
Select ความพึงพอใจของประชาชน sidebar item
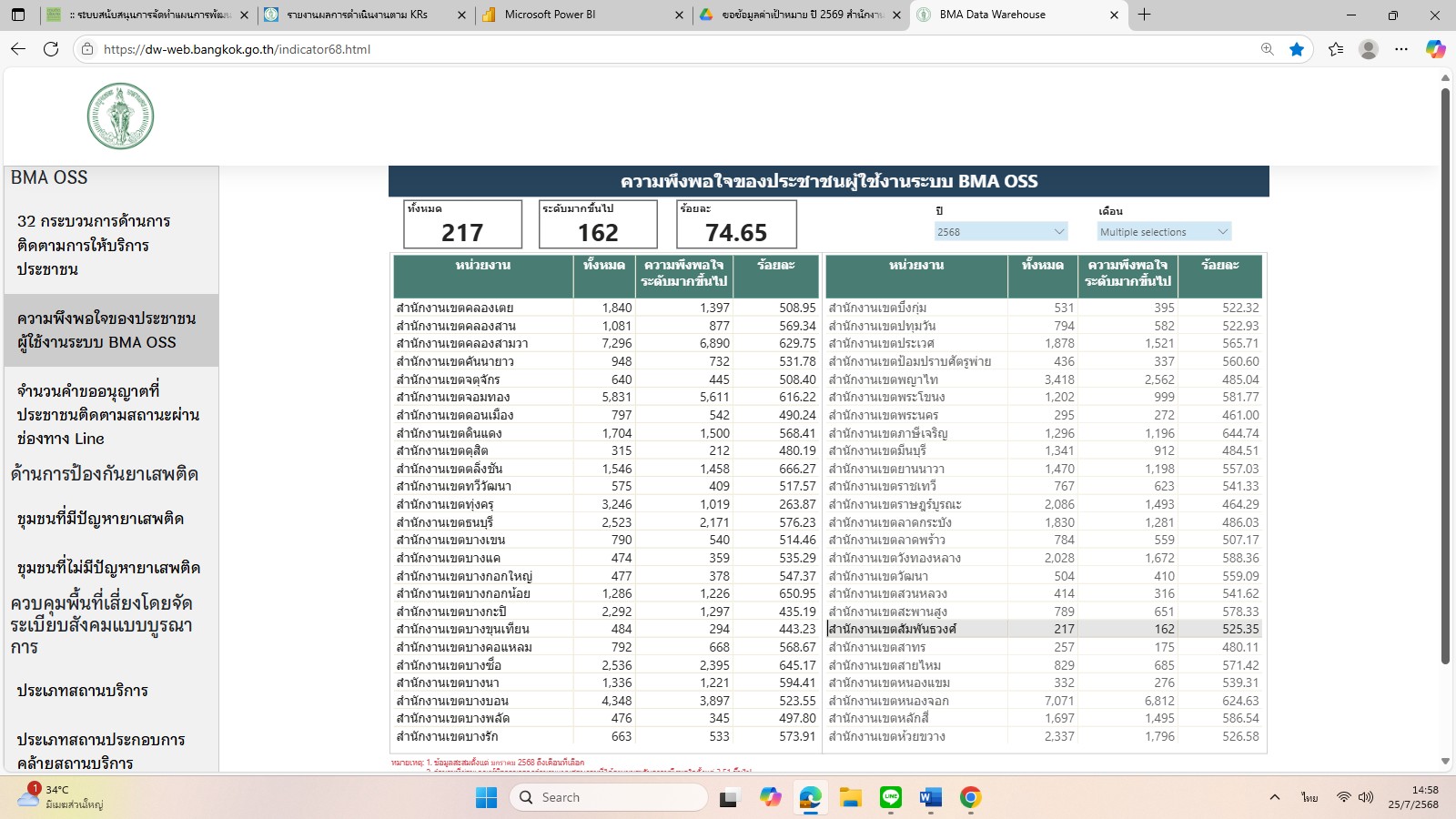111,330
